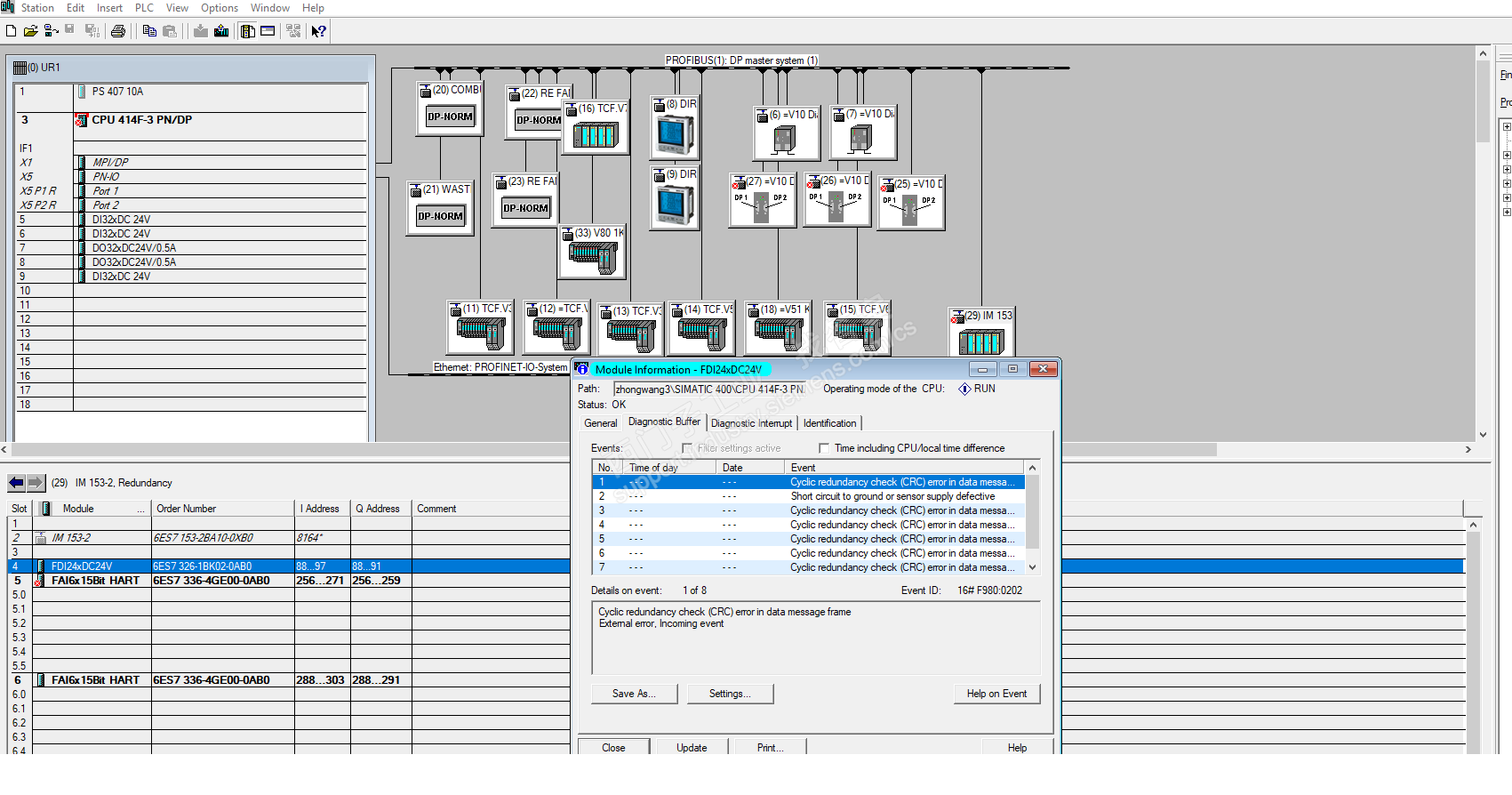
Task: Select the (13) TCF.V station icon
Action: coord(631,330)
